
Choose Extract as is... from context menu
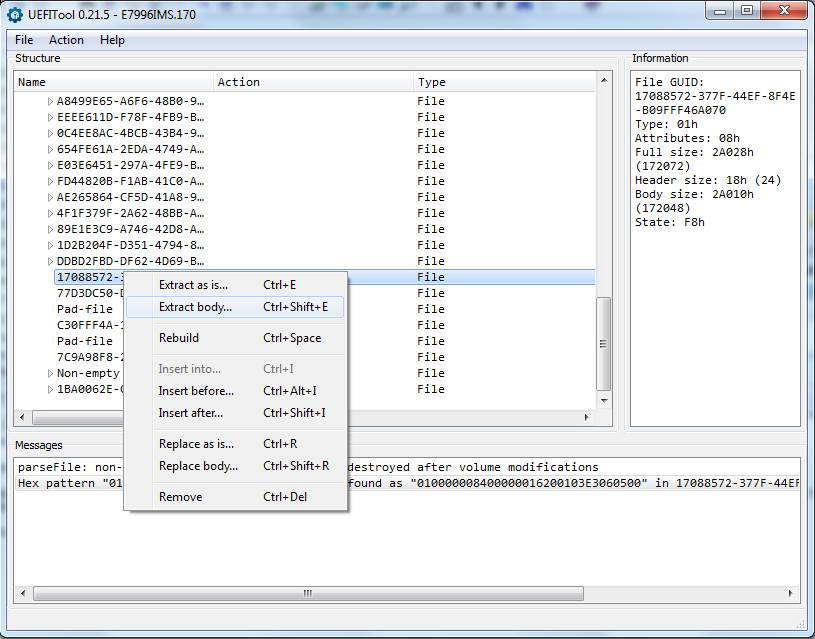point(235,285)
